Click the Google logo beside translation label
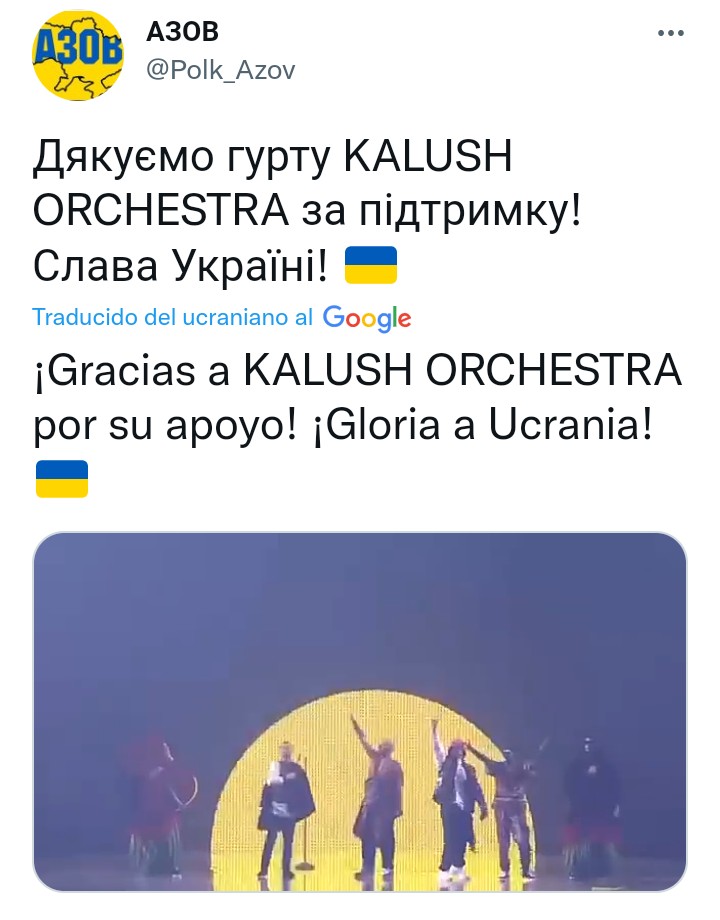 [367, 318]
